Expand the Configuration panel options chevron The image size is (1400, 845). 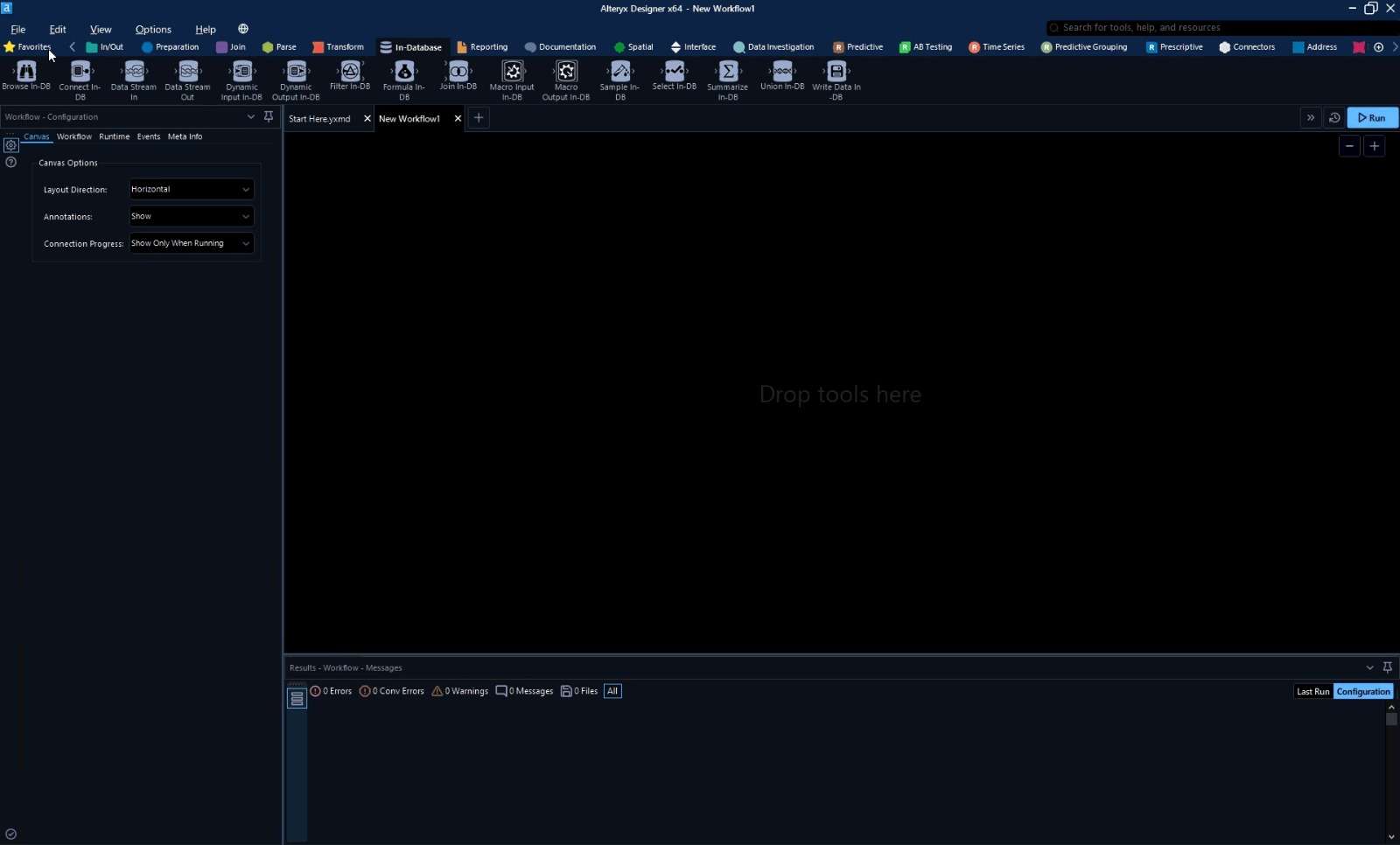coord(251,116)
